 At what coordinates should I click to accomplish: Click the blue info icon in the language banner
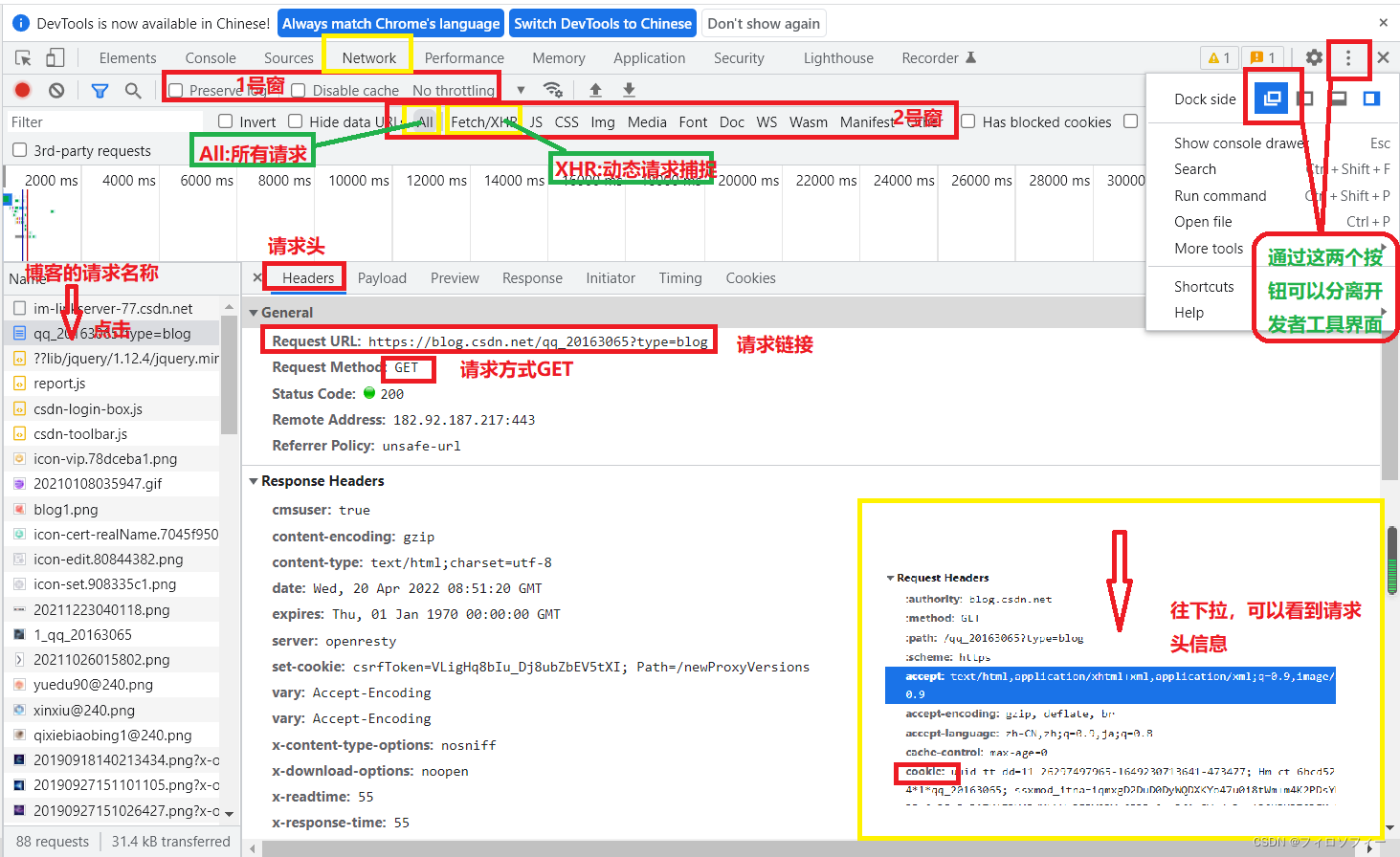(20, 23)
